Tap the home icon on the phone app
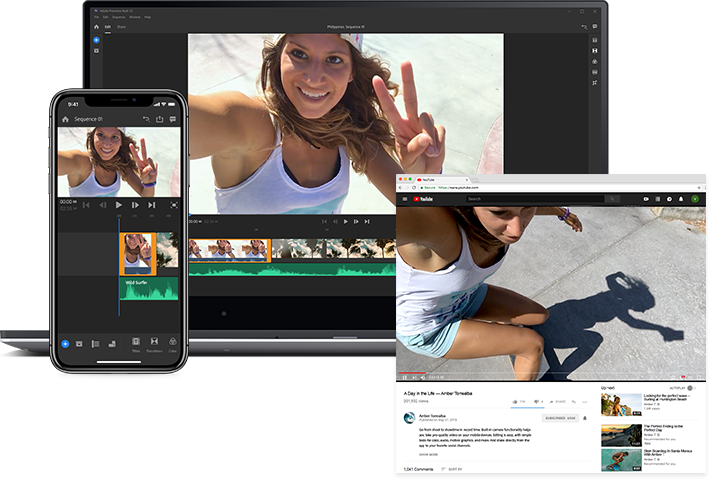The height and width of the screenshot is (480, 710). (65, 119)
